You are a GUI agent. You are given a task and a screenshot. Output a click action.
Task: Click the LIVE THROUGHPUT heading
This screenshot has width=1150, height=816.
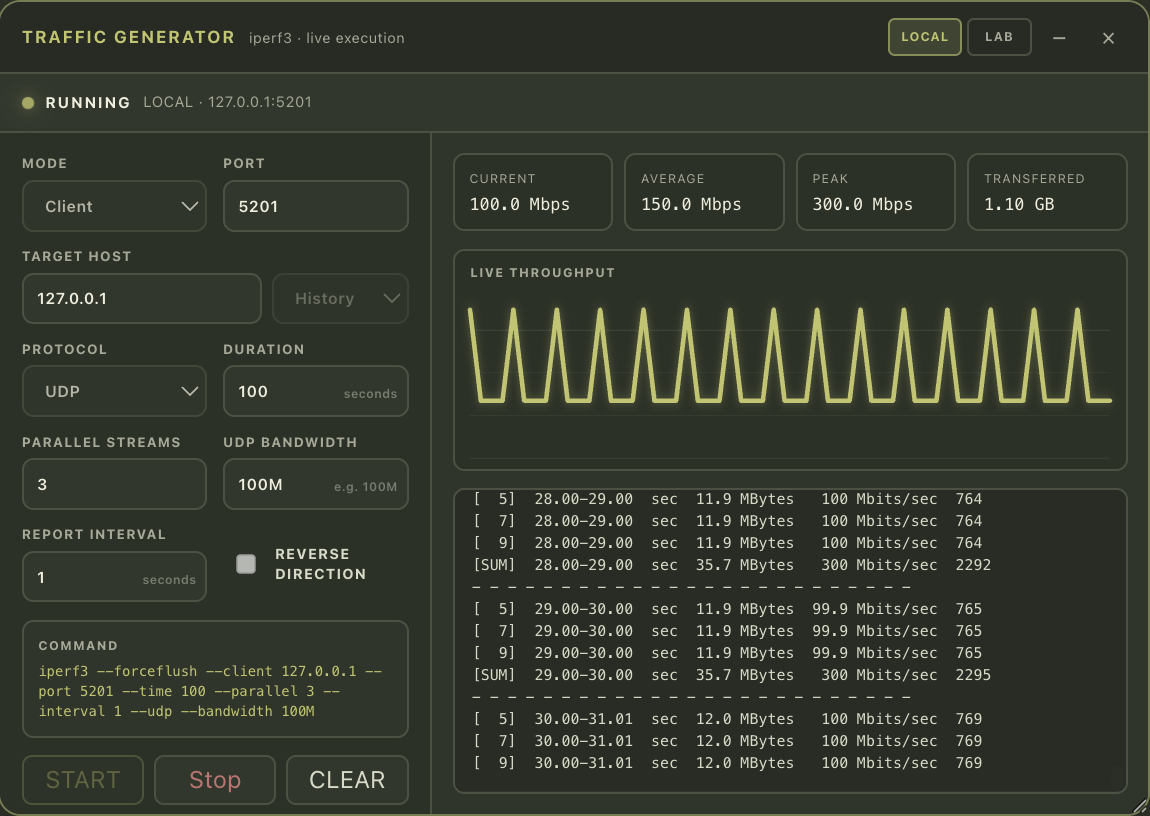543,273
